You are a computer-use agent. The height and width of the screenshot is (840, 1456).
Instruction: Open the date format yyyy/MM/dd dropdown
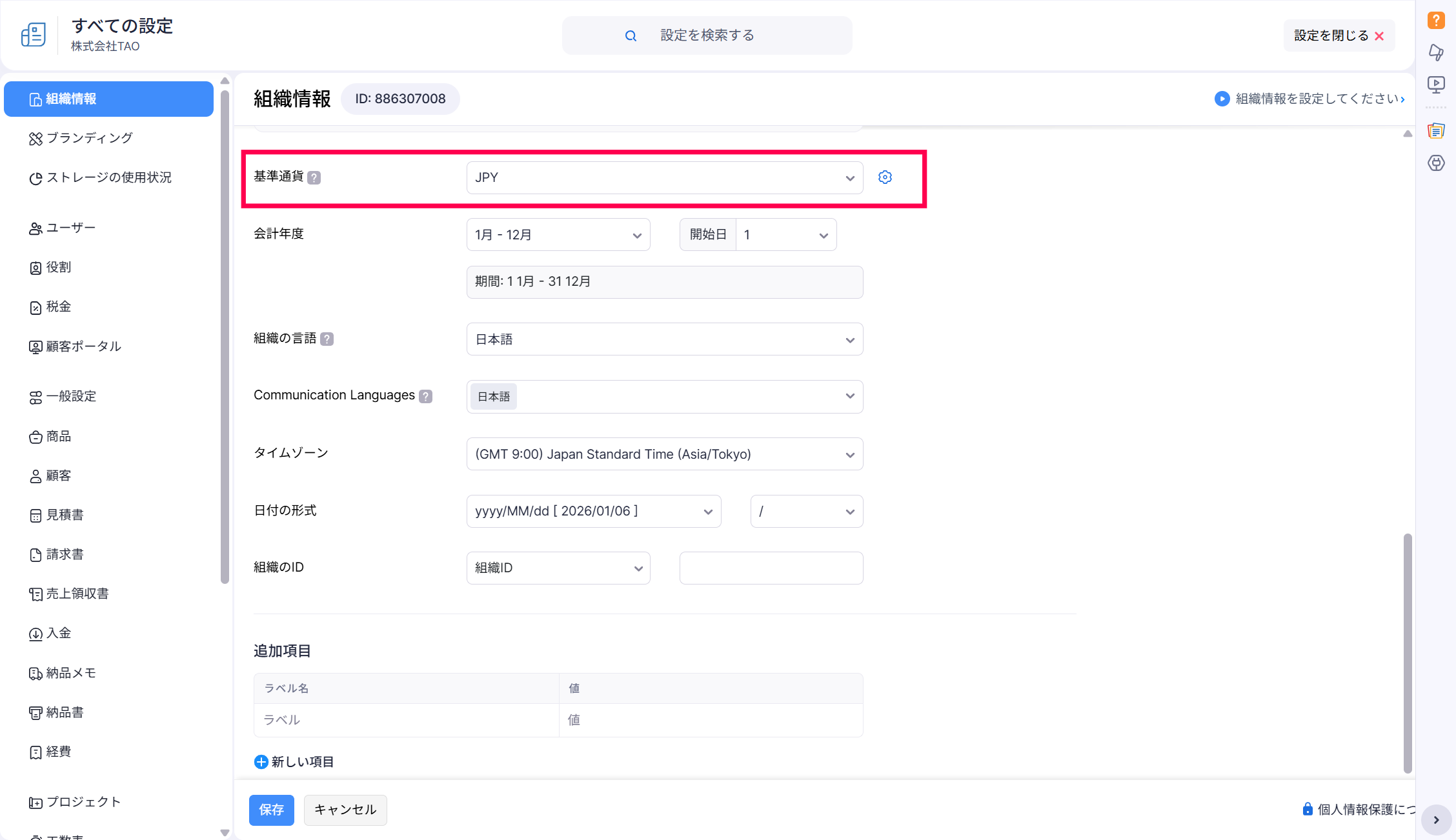[x=593, y=512]
